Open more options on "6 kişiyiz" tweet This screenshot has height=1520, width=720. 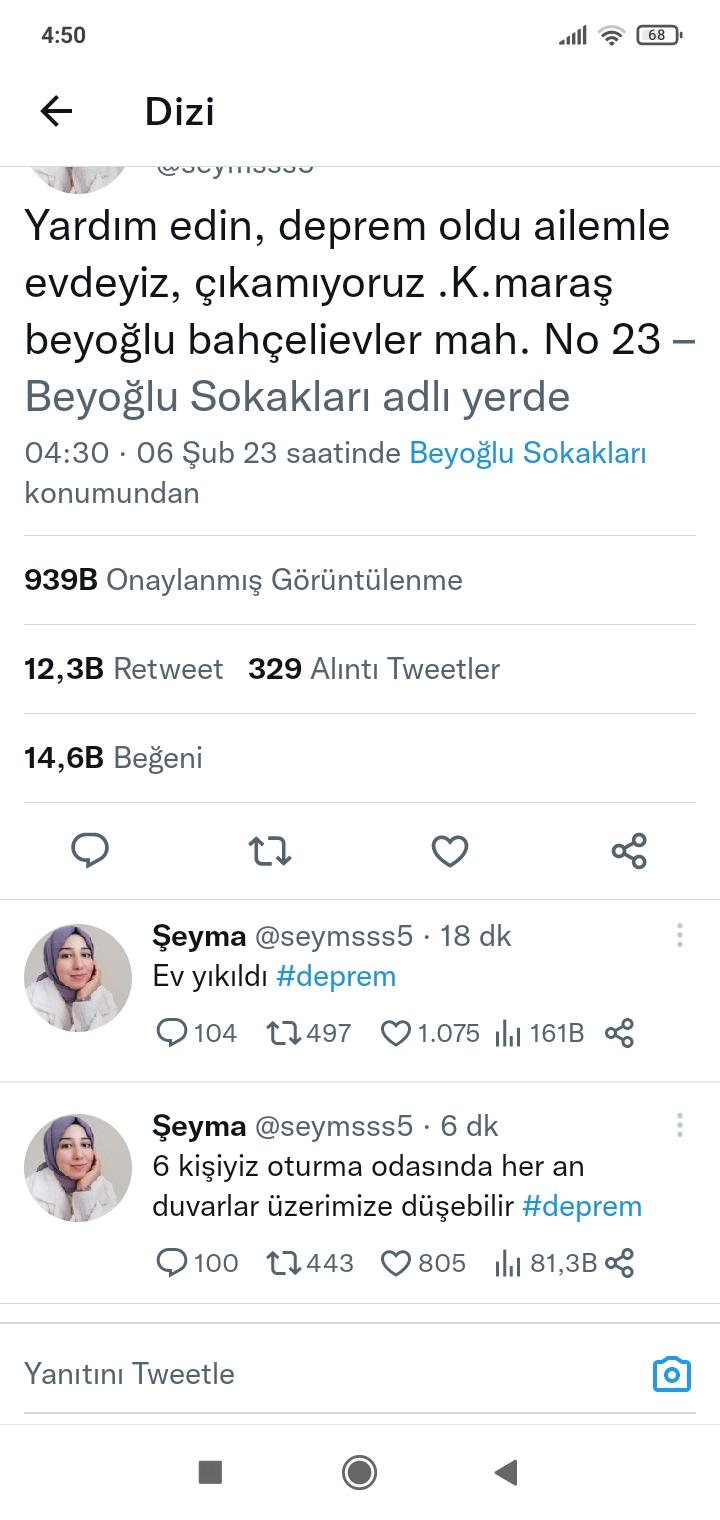click(679, 1125)
